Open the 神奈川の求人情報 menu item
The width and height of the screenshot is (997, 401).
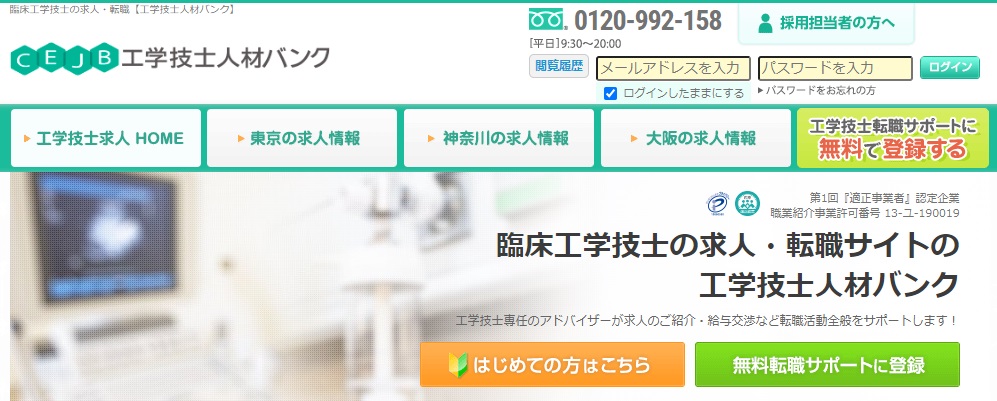(499, 138)
